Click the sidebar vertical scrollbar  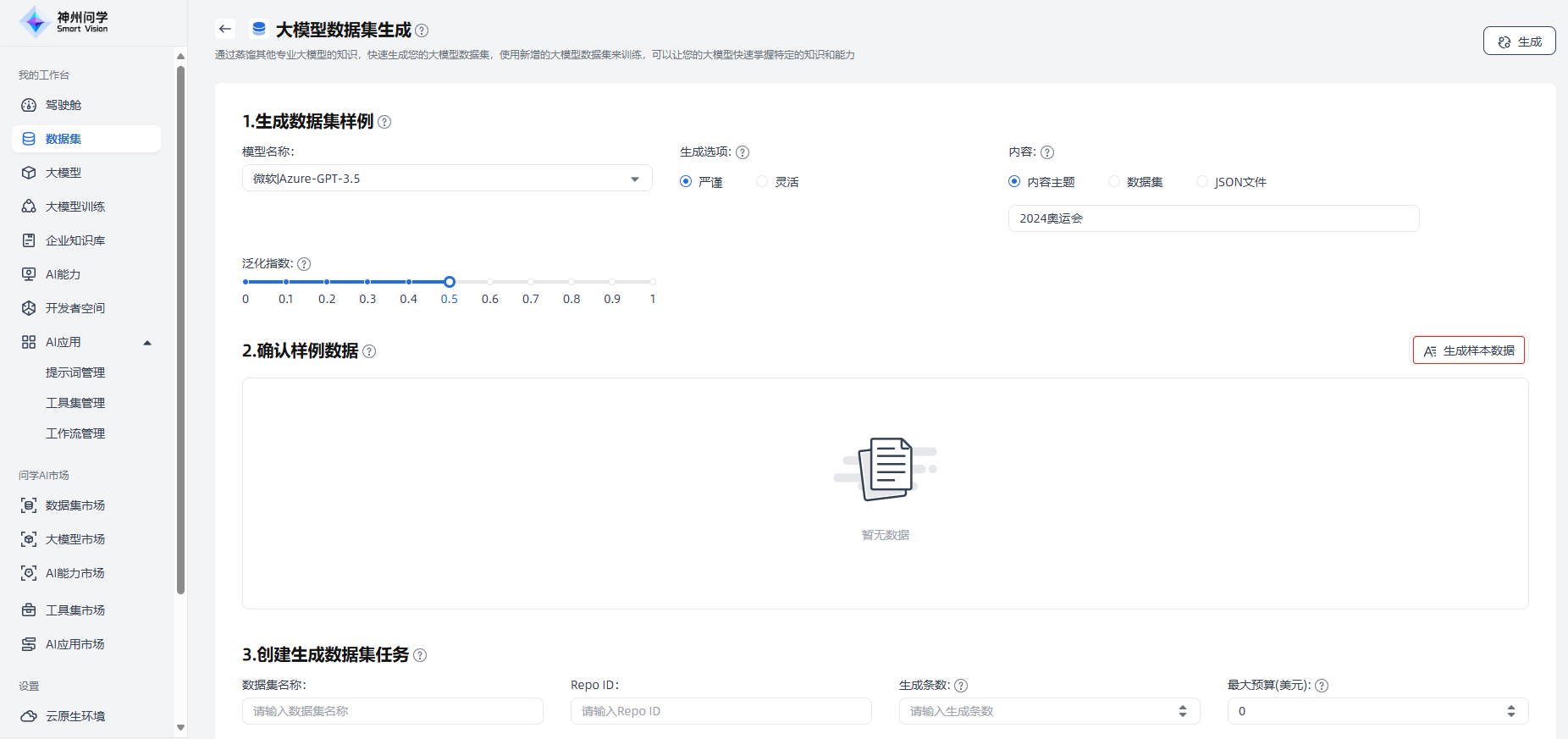coord(180,330)
